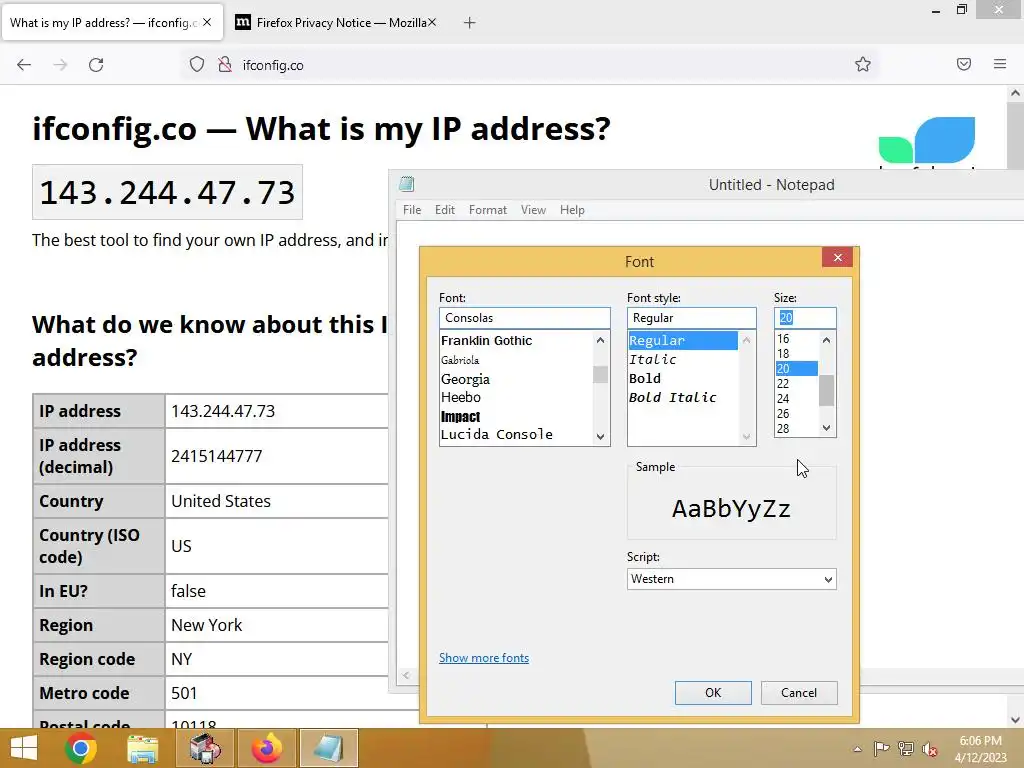Switch to Firefox Privacy Notice tab
This screenshot has width=1024, height=768.
click(336, 23)
